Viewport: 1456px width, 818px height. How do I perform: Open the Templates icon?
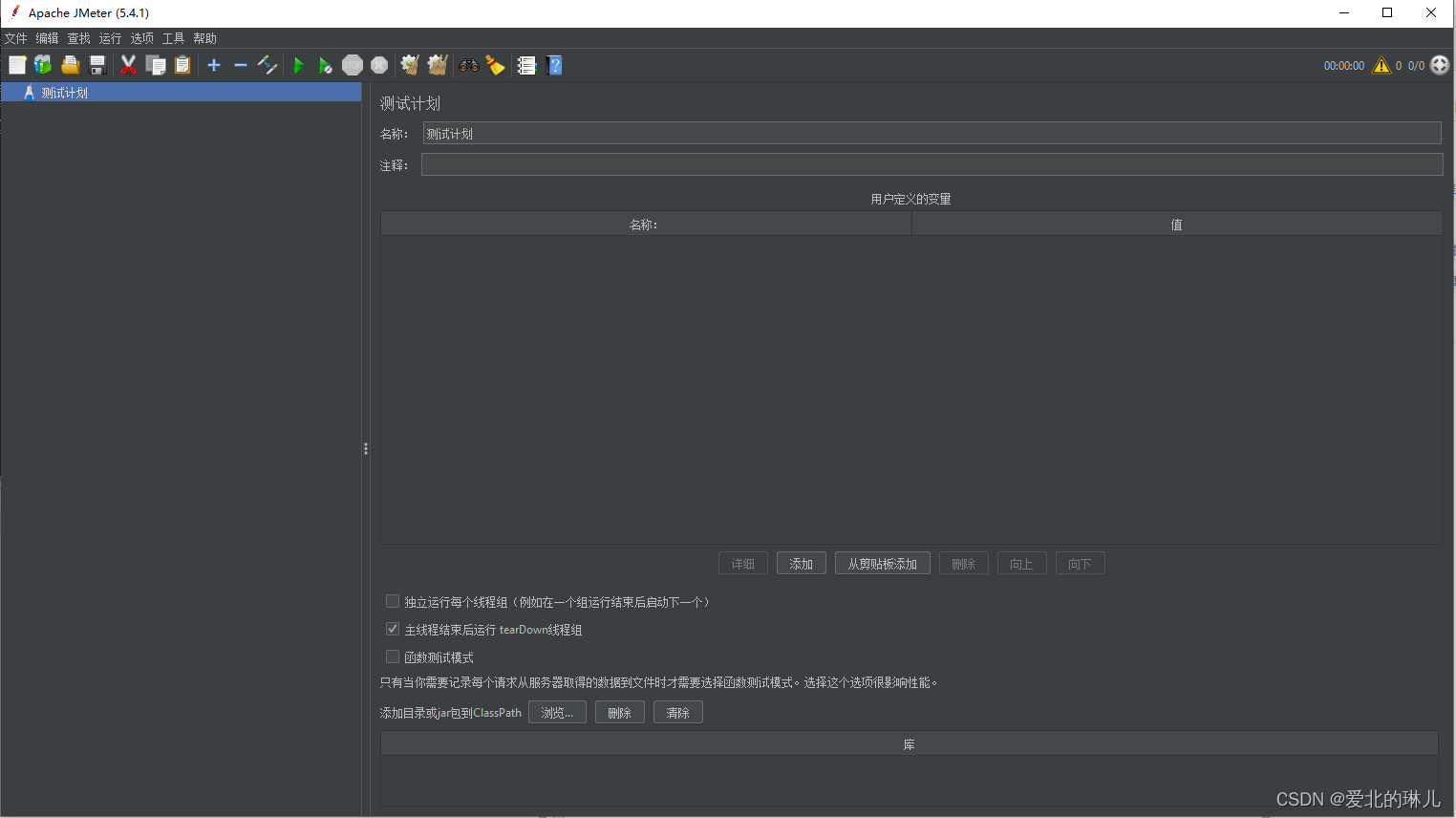pyautogui.click(x=43, y=65)
